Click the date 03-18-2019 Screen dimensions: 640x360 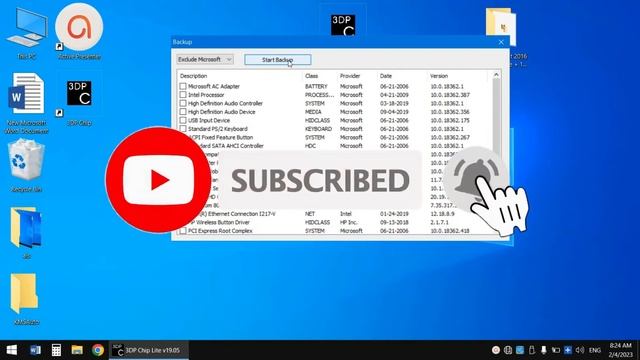[x=394, y=103]
